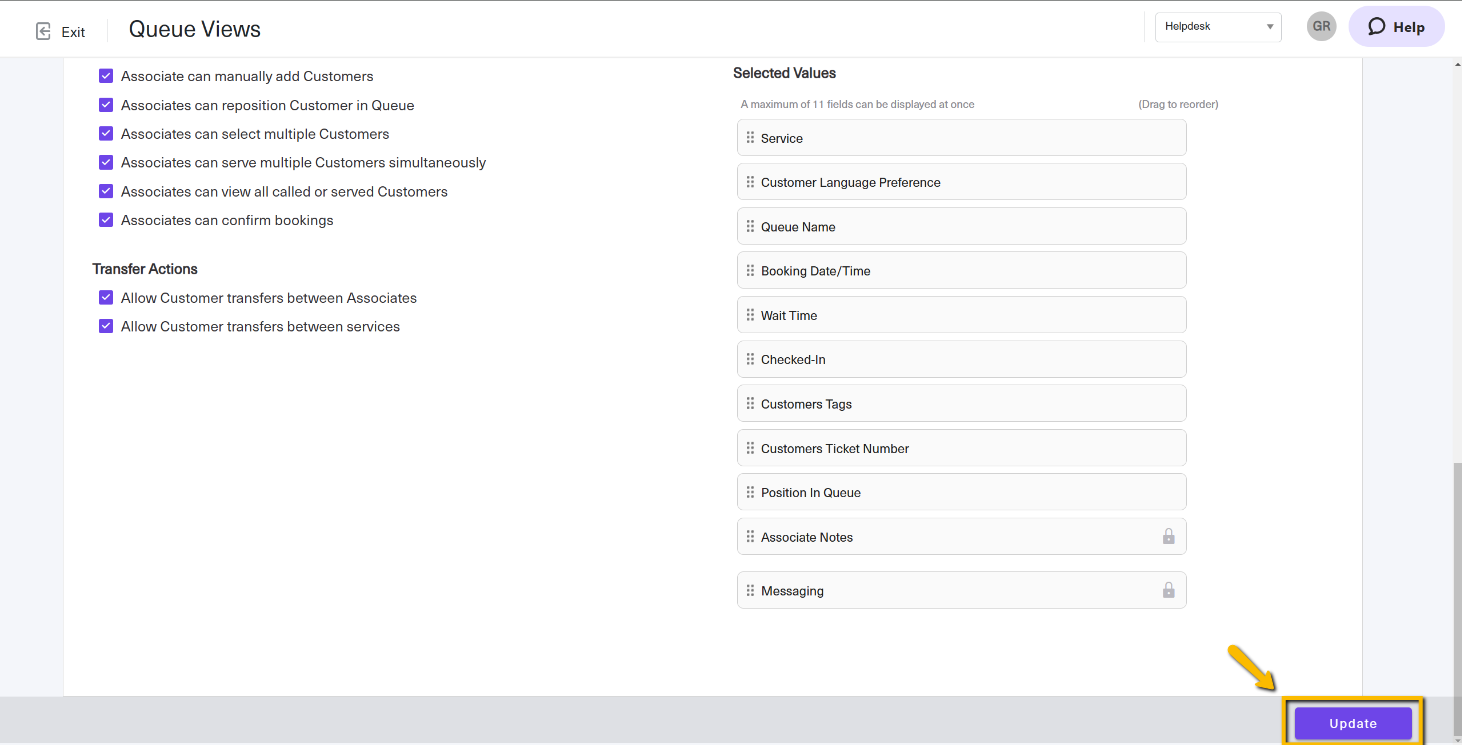Click drag handle of Customer Language Preference
The height and width of the screenshot is (745, 1462).
pos(750,182)
